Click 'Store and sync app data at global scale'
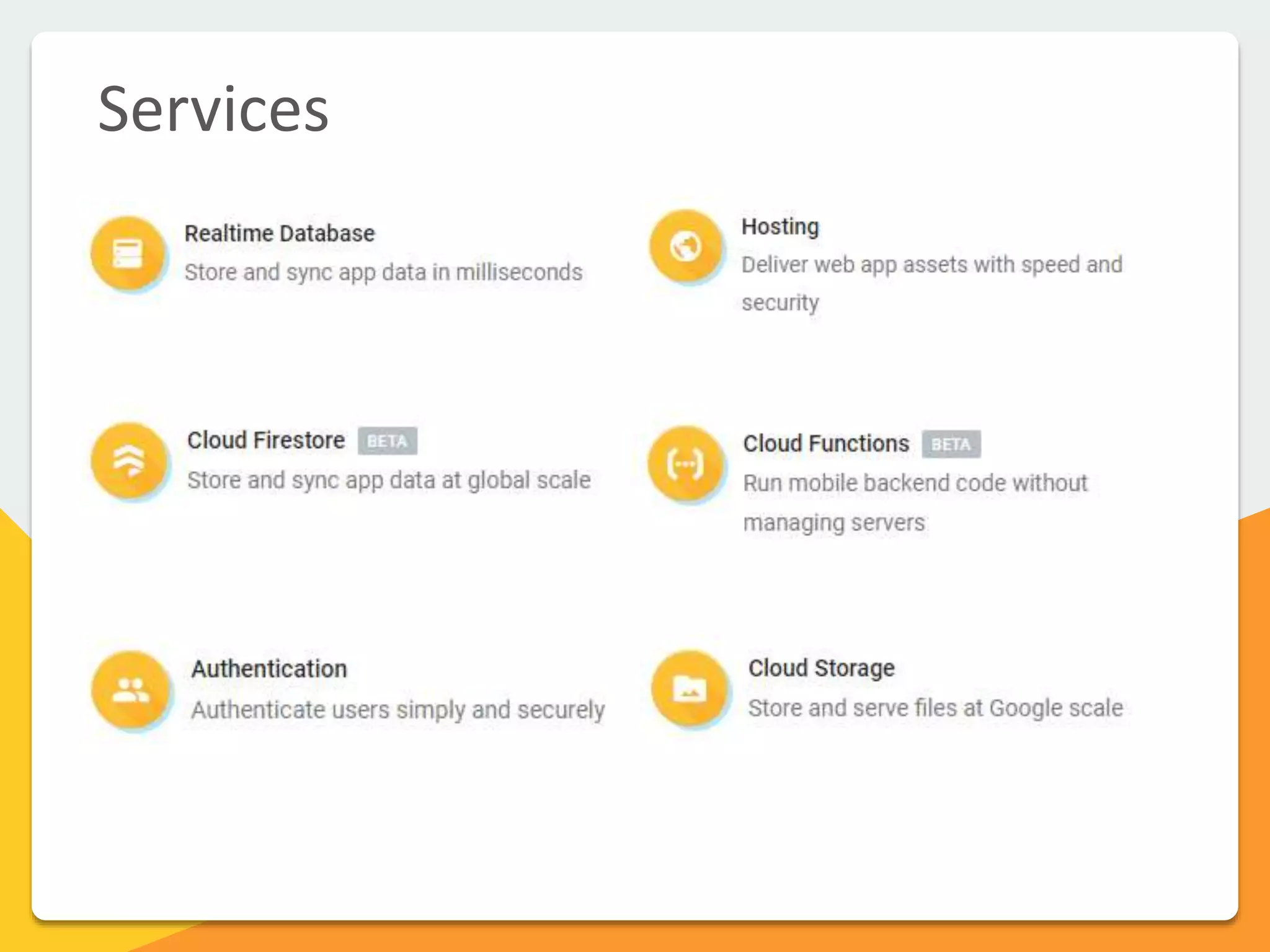The height and width of the screenshot is (952, 1270). pos(389,480)
